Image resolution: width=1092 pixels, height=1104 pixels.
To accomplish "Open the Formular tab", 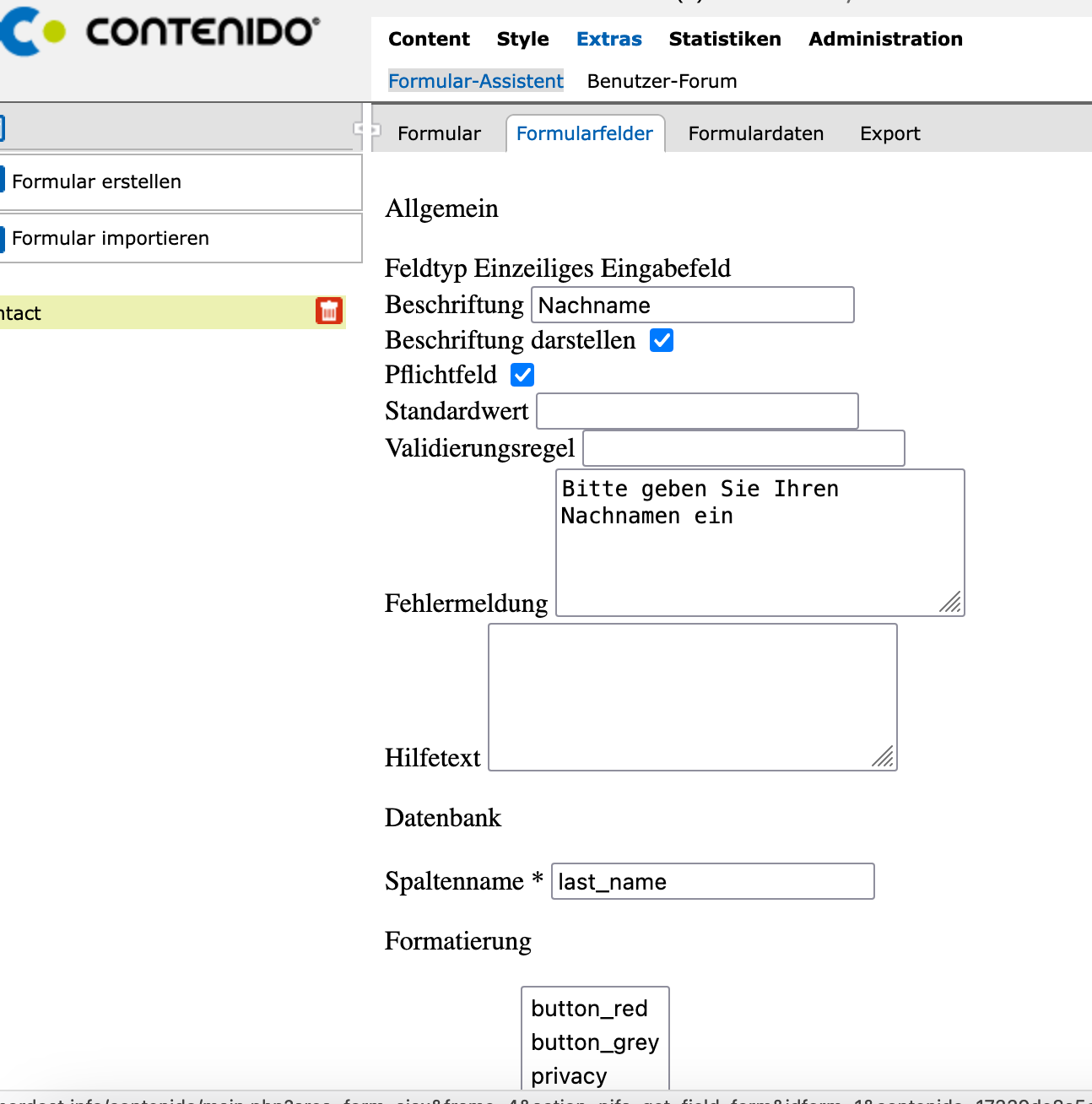I will tap(439, 133).
